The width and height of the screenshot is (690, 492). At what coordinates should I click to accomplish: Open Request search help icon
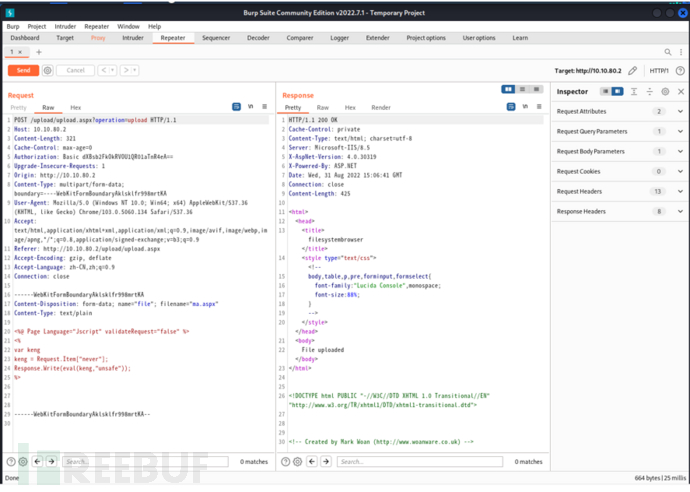tap(11, 462)
